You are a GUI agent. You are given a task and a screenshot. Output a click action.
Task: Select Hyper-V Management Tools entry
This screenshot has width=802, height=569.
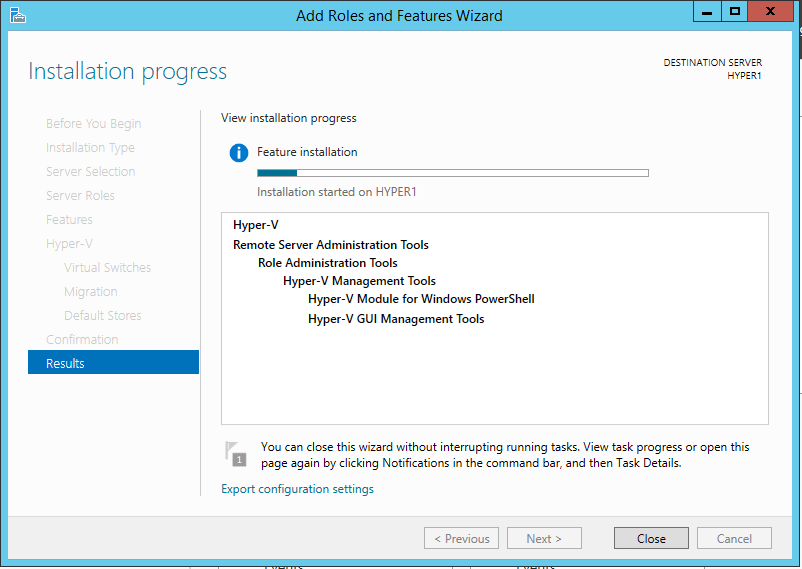tap(360, 280)
